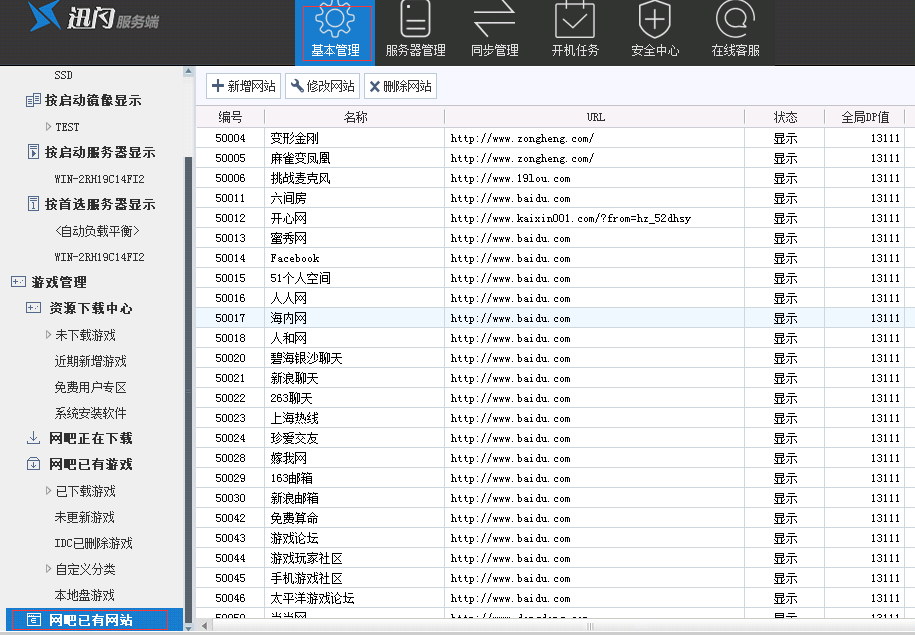Click the 网吧正在下载 download icon
Image resolution: width=915 pixels, height=635 pixels.
pyautogui.click(x=33, y=438)
